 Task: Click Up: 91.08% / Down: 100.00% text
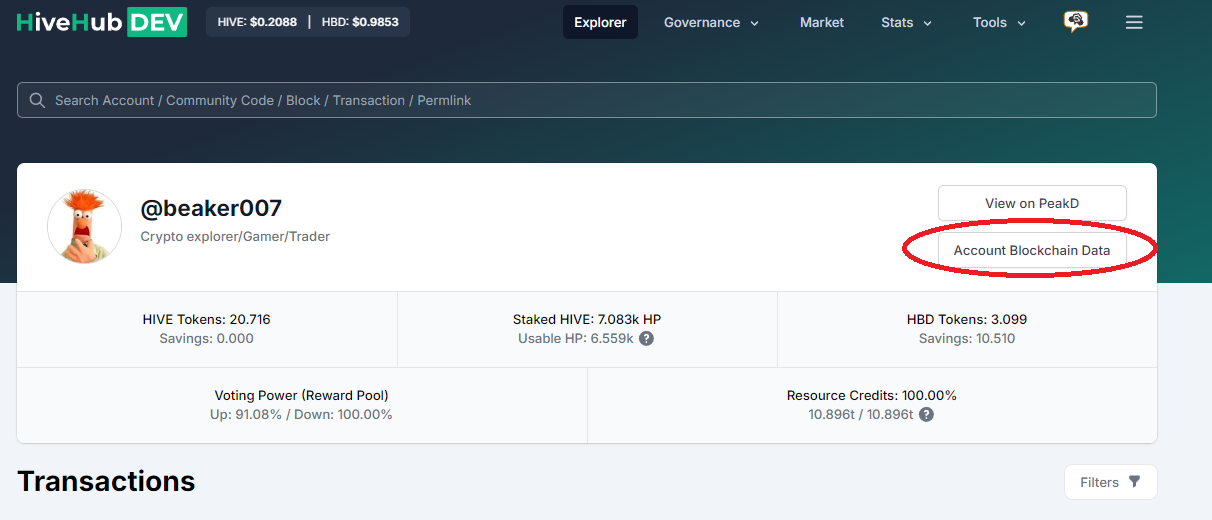tap(302, 415)
